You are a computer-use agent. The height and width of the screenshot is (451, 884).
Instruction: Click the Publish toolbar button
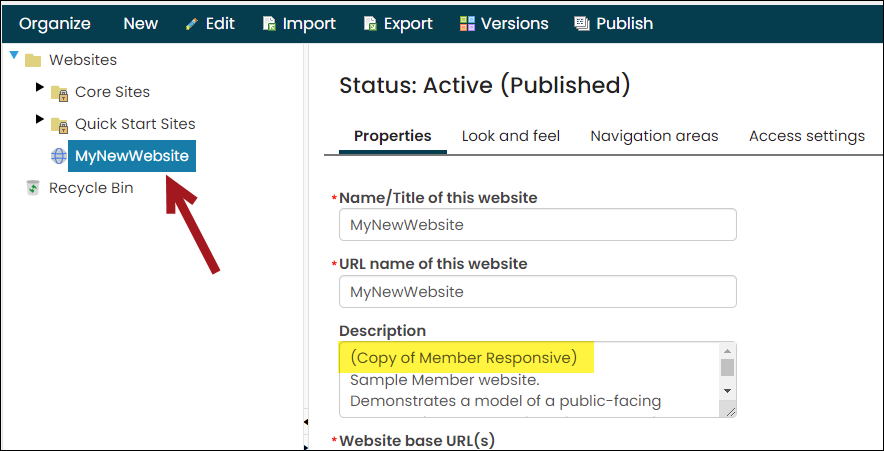pos(614,24)
